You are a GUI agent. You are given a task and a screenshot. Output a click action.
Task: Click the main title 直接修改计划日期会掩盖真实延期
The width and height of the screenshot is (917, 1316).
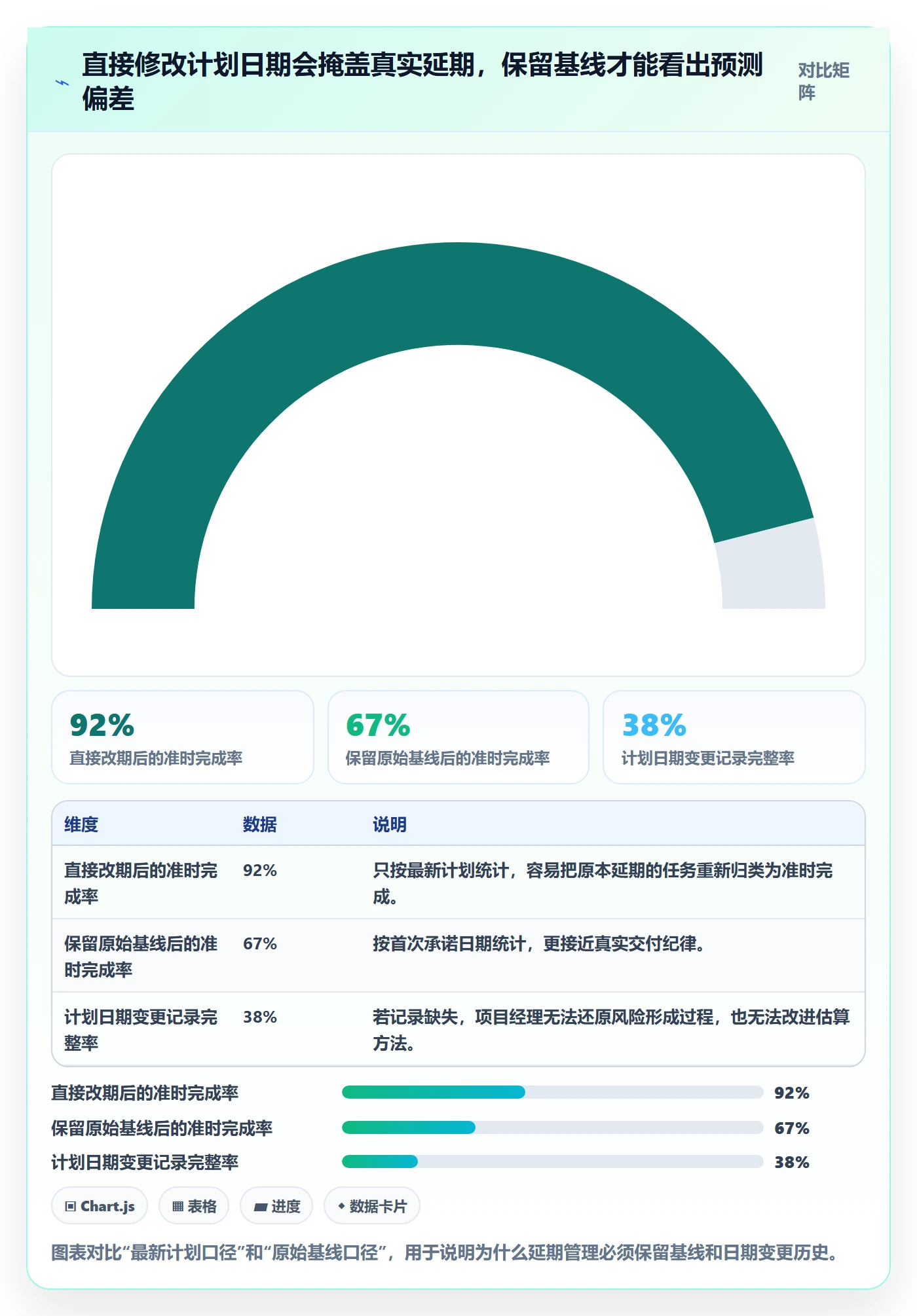pyautogui.click(x=422, y=81)
